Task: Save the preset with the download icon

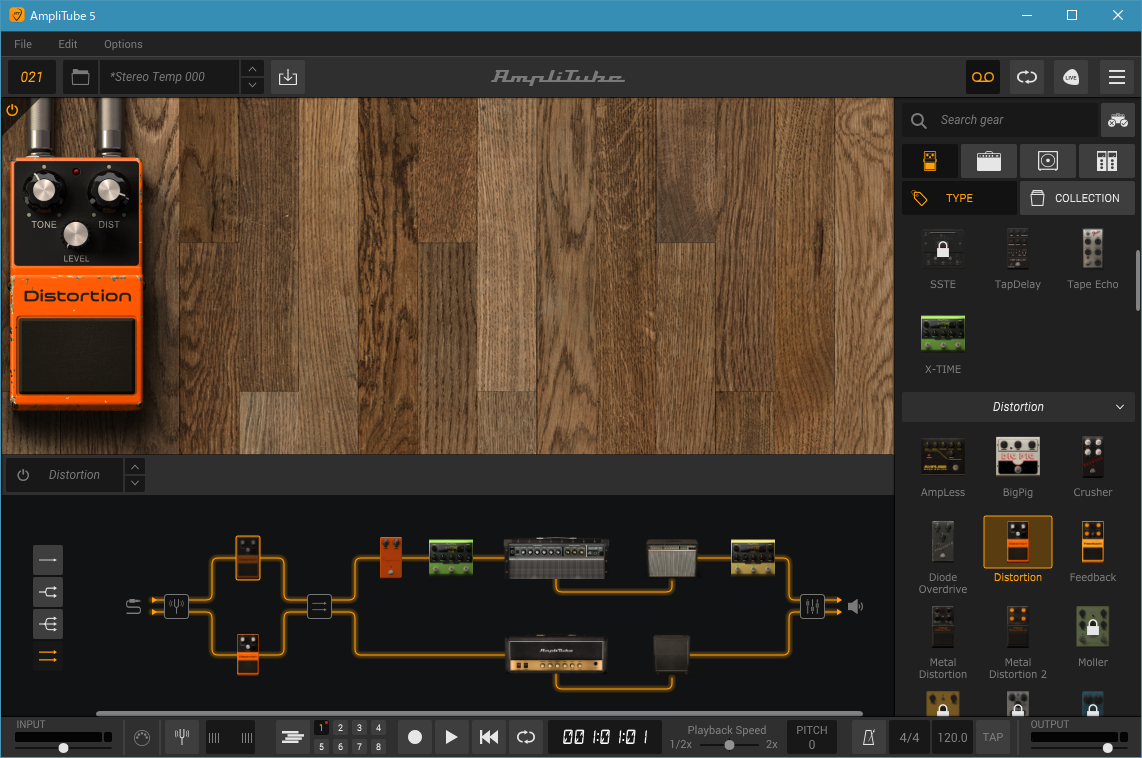Action: pos(288,77)
